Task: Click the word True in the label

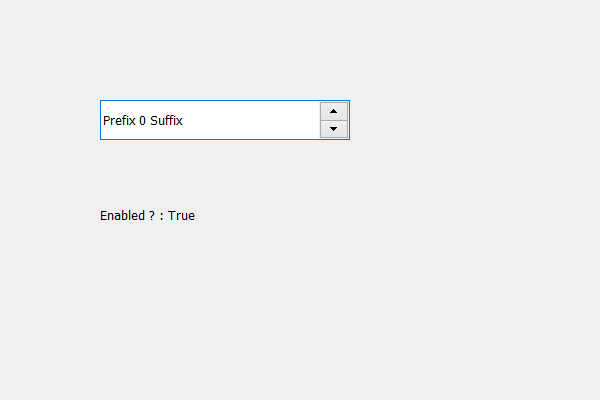Action: tap(181, 215)
